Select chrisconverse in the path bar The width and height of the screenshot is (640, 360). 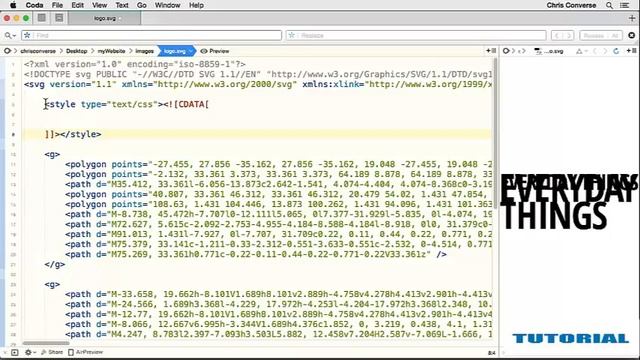[38, 51]
